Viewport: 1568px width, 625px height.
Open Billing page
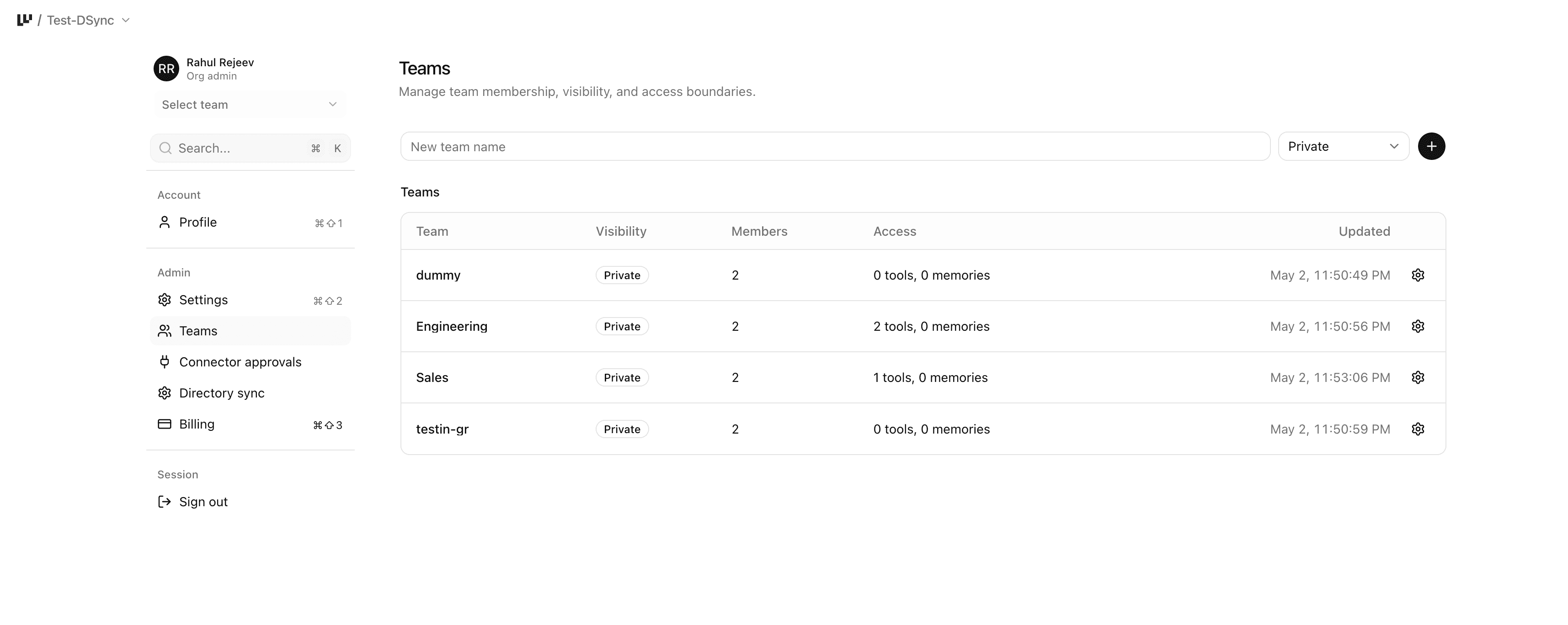coord(250,424)
